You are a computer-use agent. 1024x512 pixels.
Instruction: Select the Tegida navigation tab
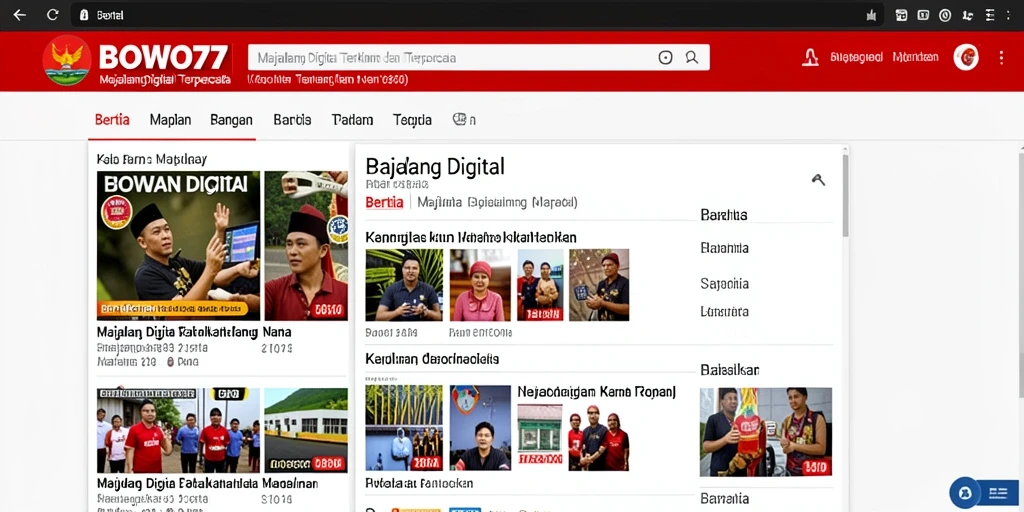pos(412,120)
